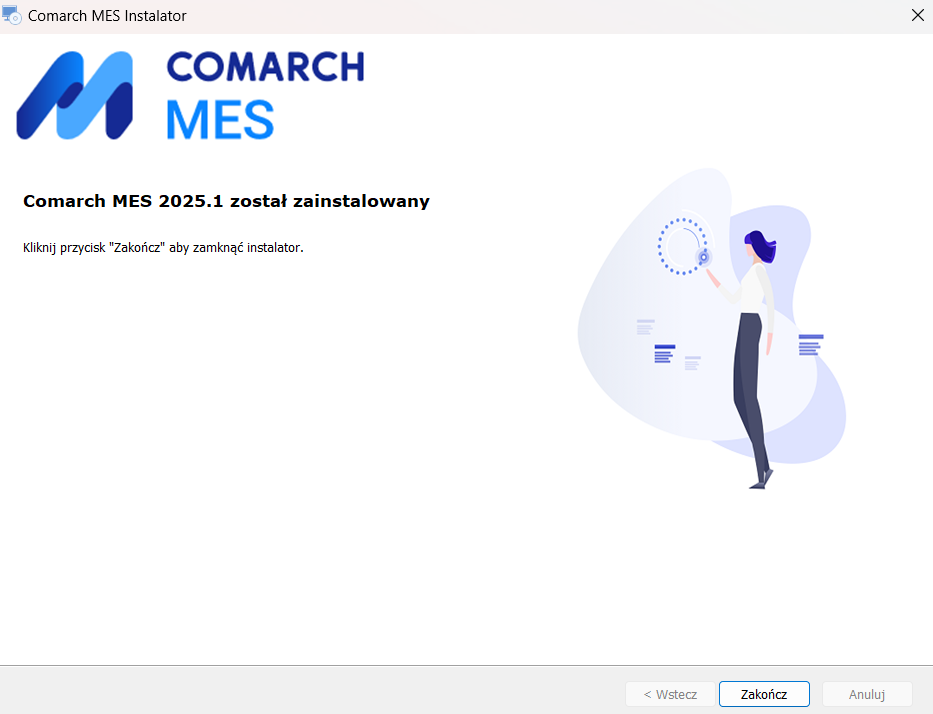
Task: Click the text "Kliknij przycisk "Zakończ" aby zamknąć instalator."
Action: 163,248
